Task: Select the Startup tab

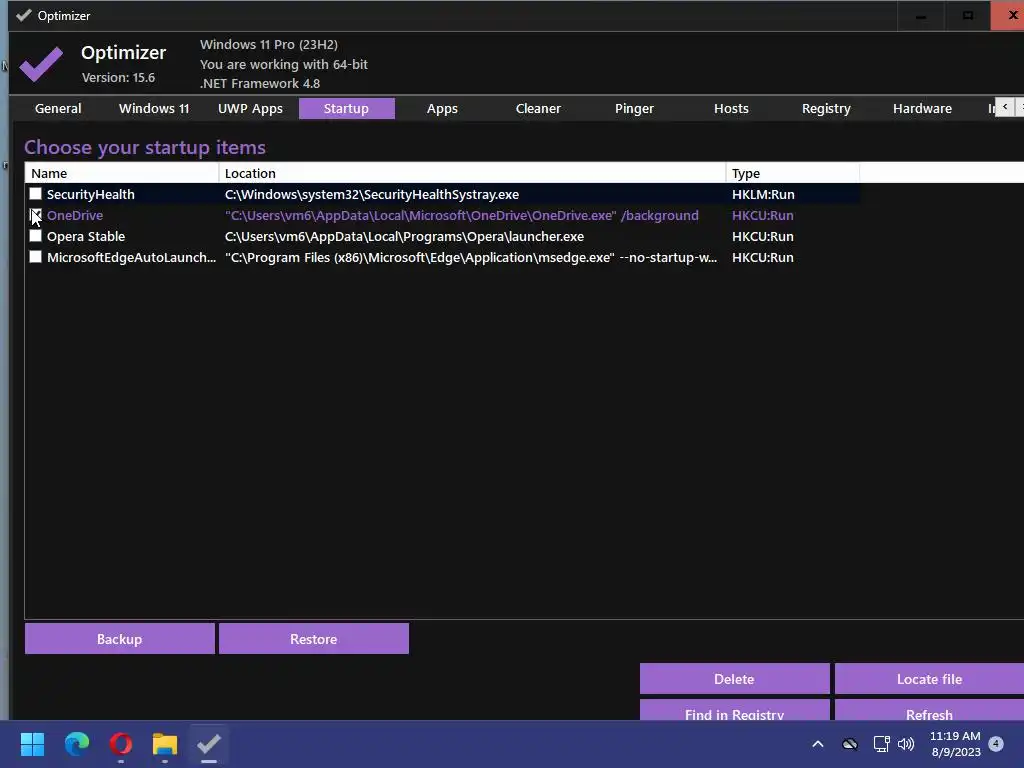Action: [346, 108]
